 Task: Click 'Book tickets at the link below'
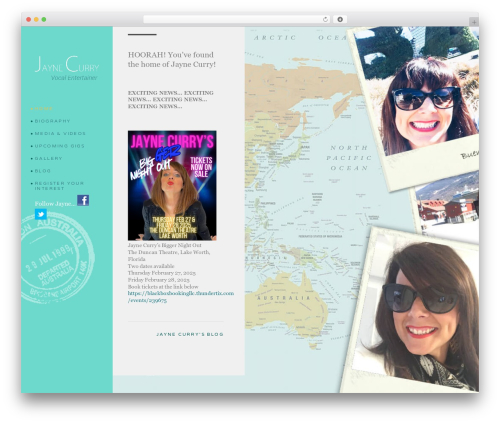point(163,287)
